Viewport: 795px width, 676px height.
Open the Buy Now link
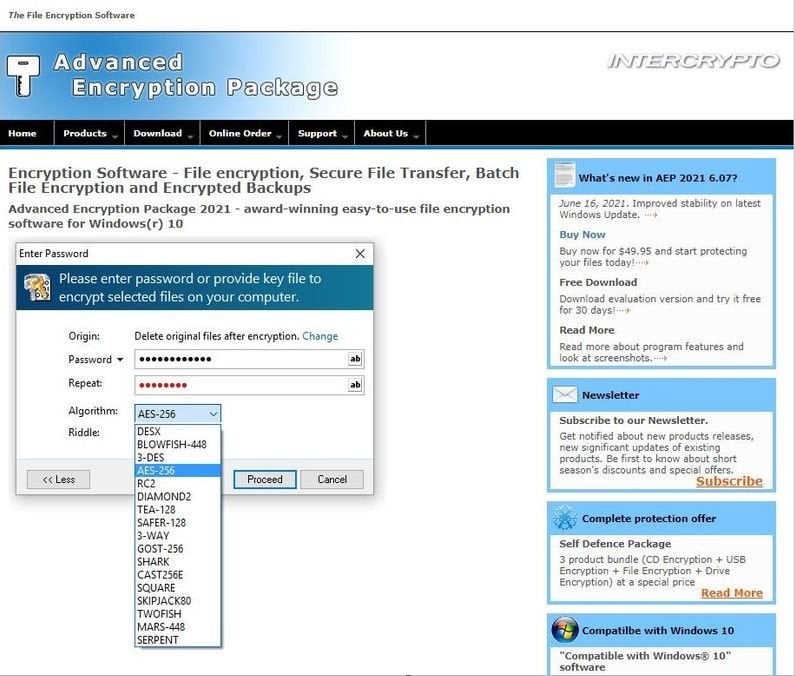582,235
